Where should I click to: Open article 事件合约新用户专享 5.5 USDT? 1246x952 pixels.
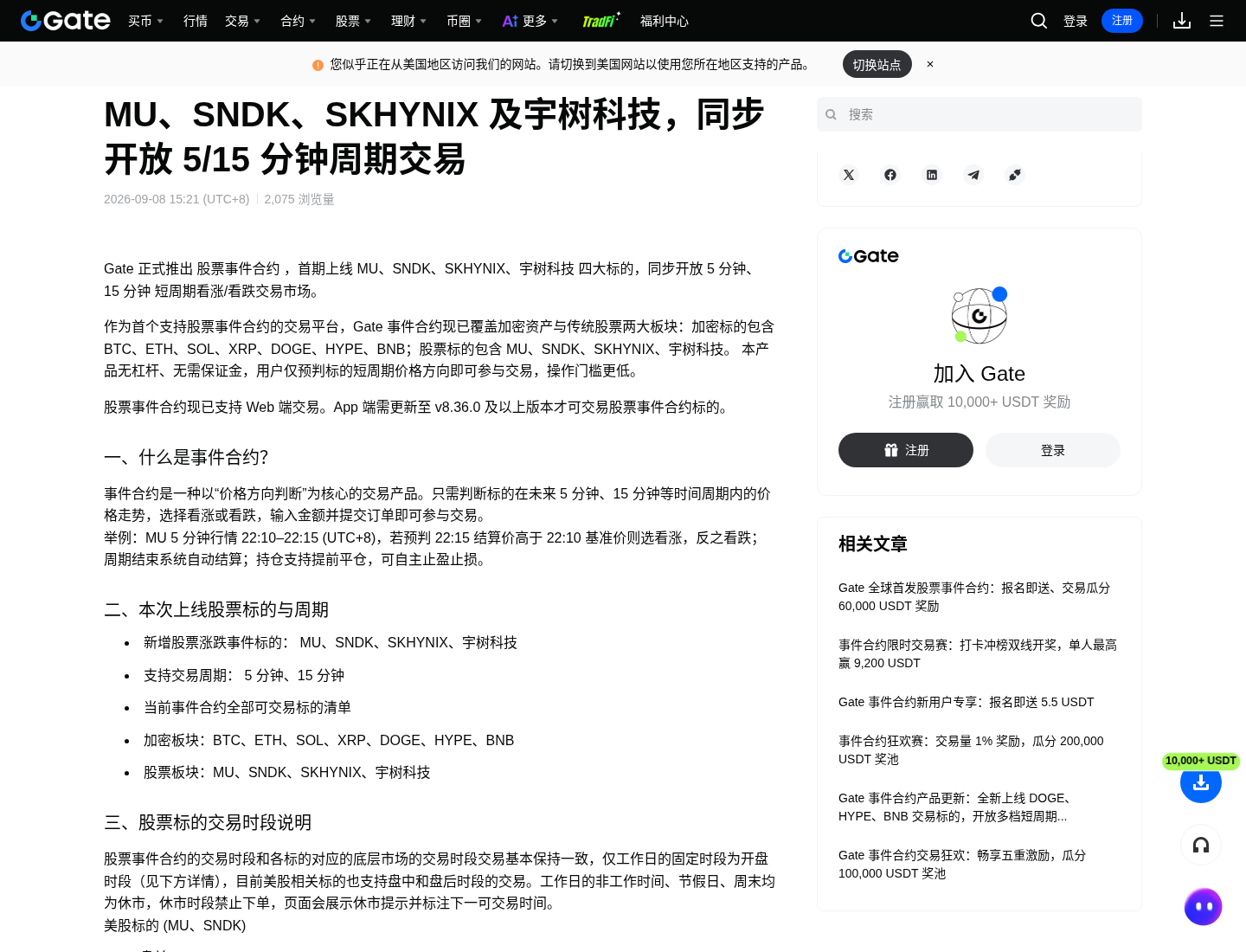pyautogui.click(x=967, y=702)
